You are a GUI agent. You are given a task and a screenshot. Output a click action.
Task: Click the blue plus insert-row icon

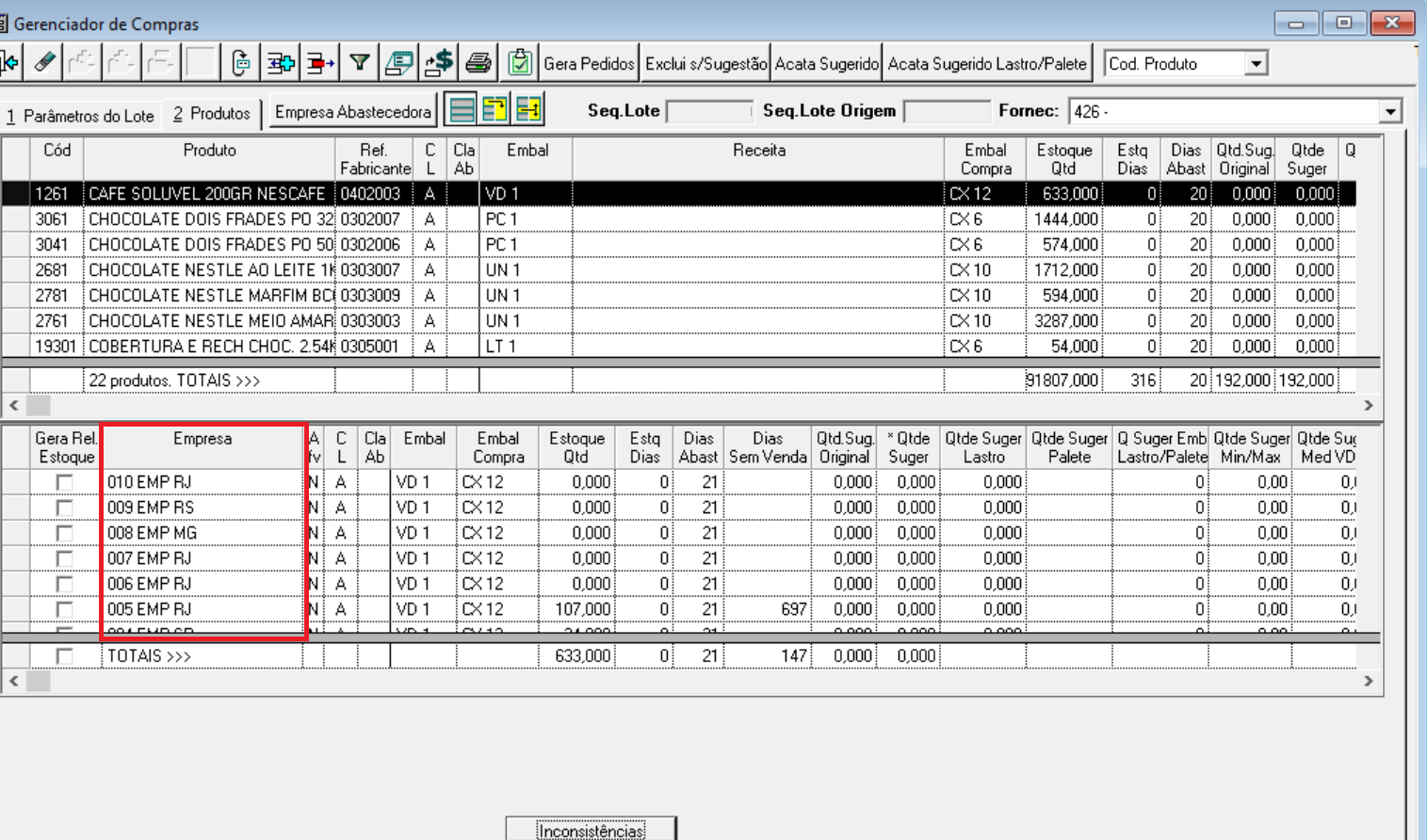tap(280, 63)
